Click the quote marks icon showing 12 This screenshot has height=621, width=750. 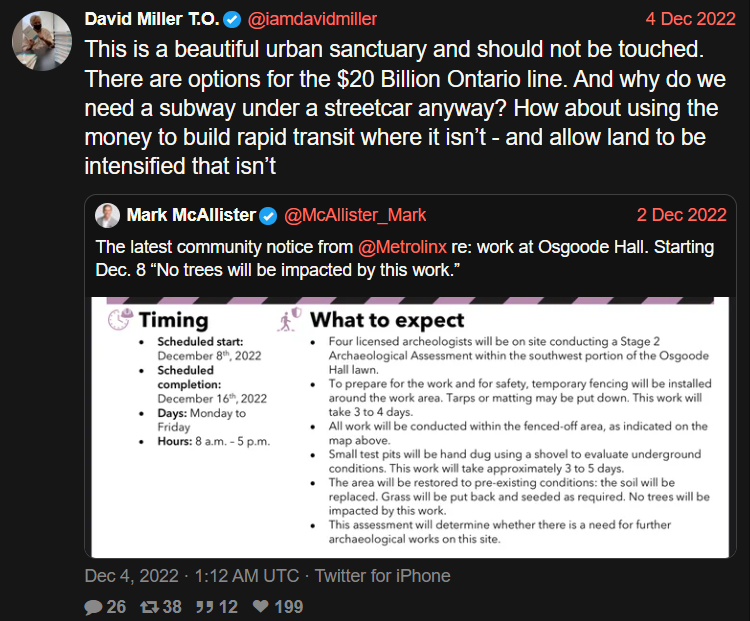coord(200,606)
